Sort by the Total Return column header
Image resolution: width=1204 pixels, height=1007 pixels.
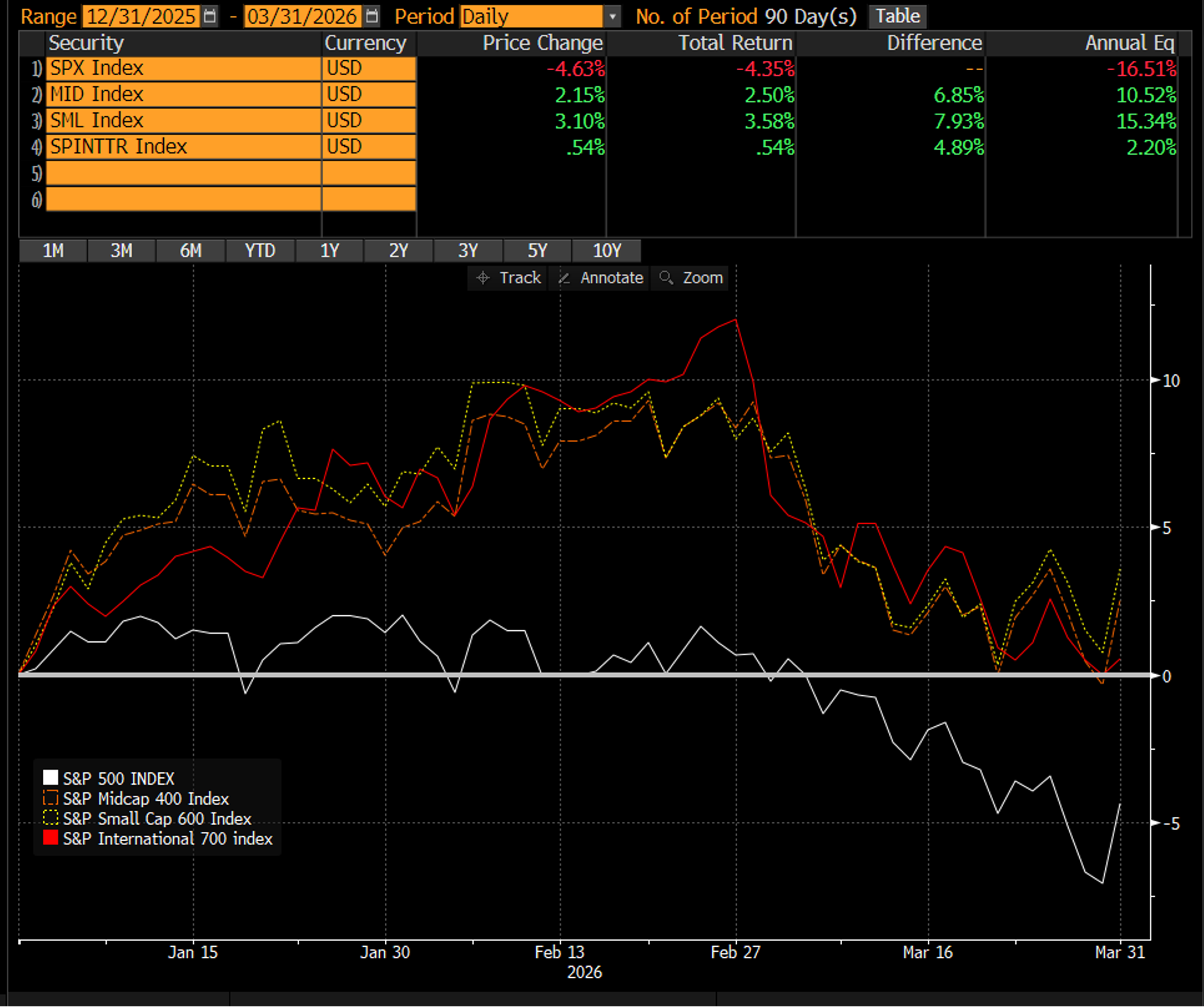734,43
